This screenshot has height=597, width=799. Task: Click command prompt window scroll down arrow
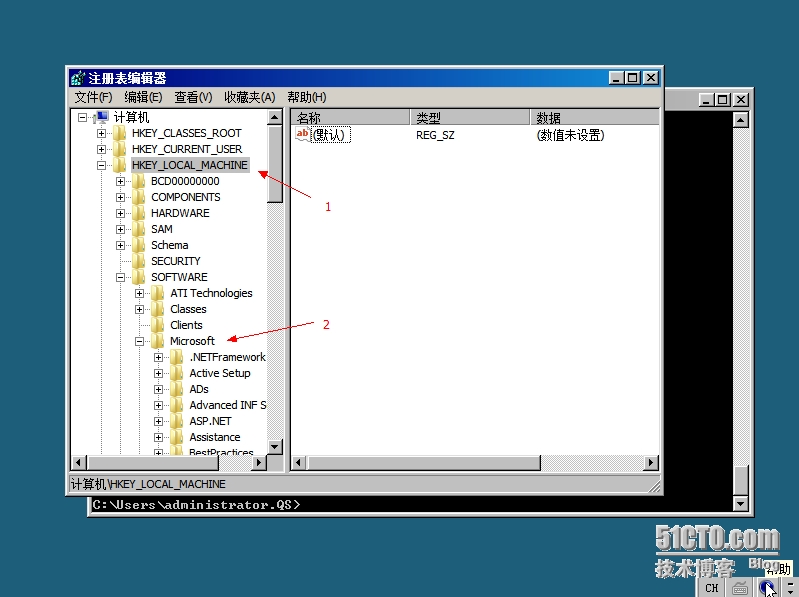tap(740, 504)
